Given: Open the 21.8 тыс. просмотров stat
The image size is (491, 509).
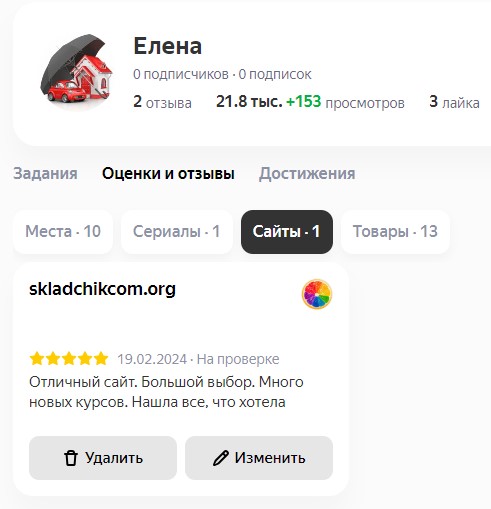Looking at the screenshot, I should (310, 102).
